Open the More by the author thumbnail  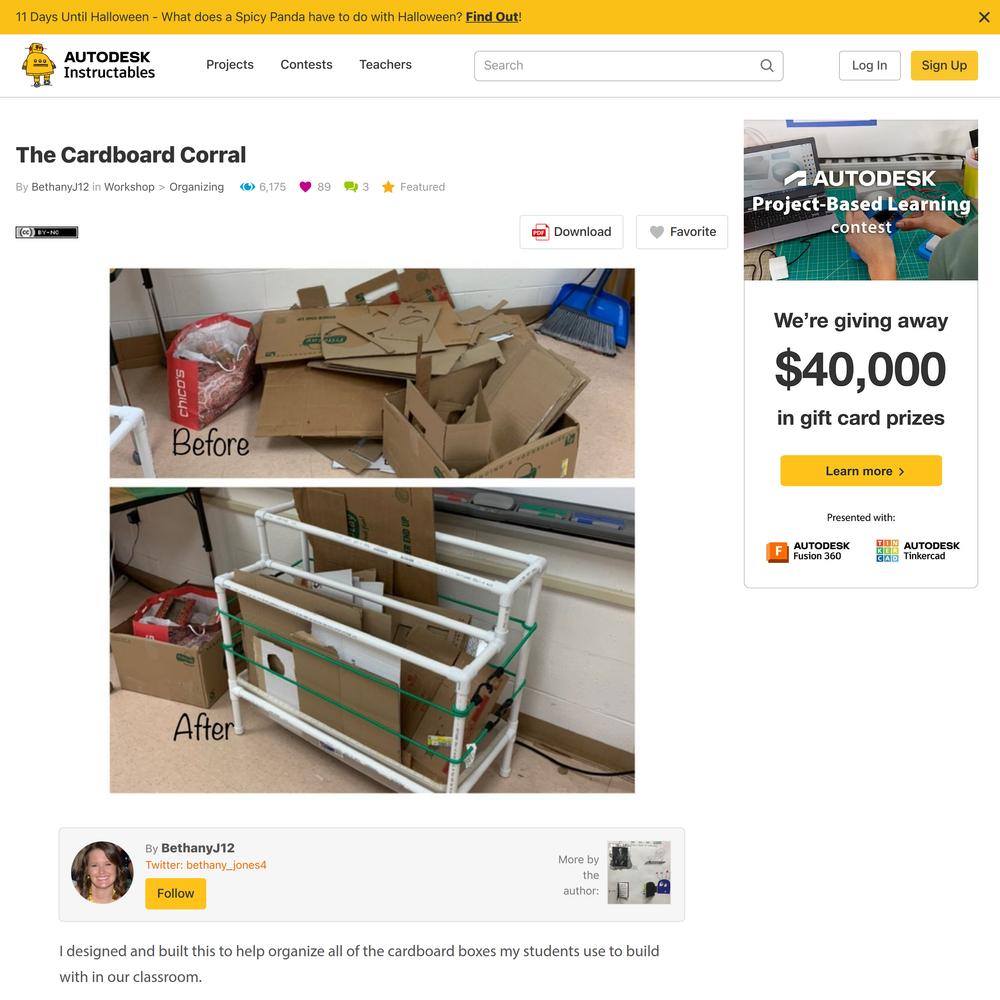639,872
